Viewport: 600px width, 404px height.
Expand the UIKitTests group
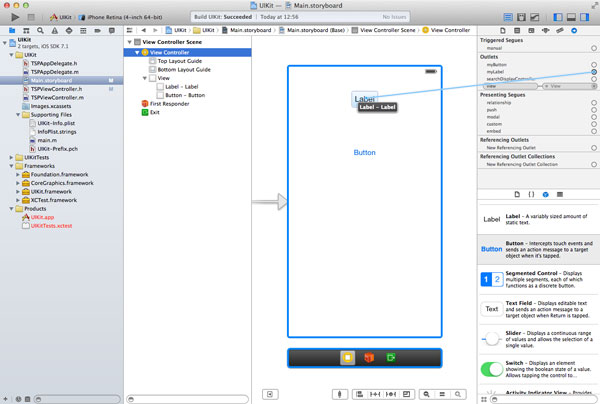pyautogui.click(x=11, y=157)
